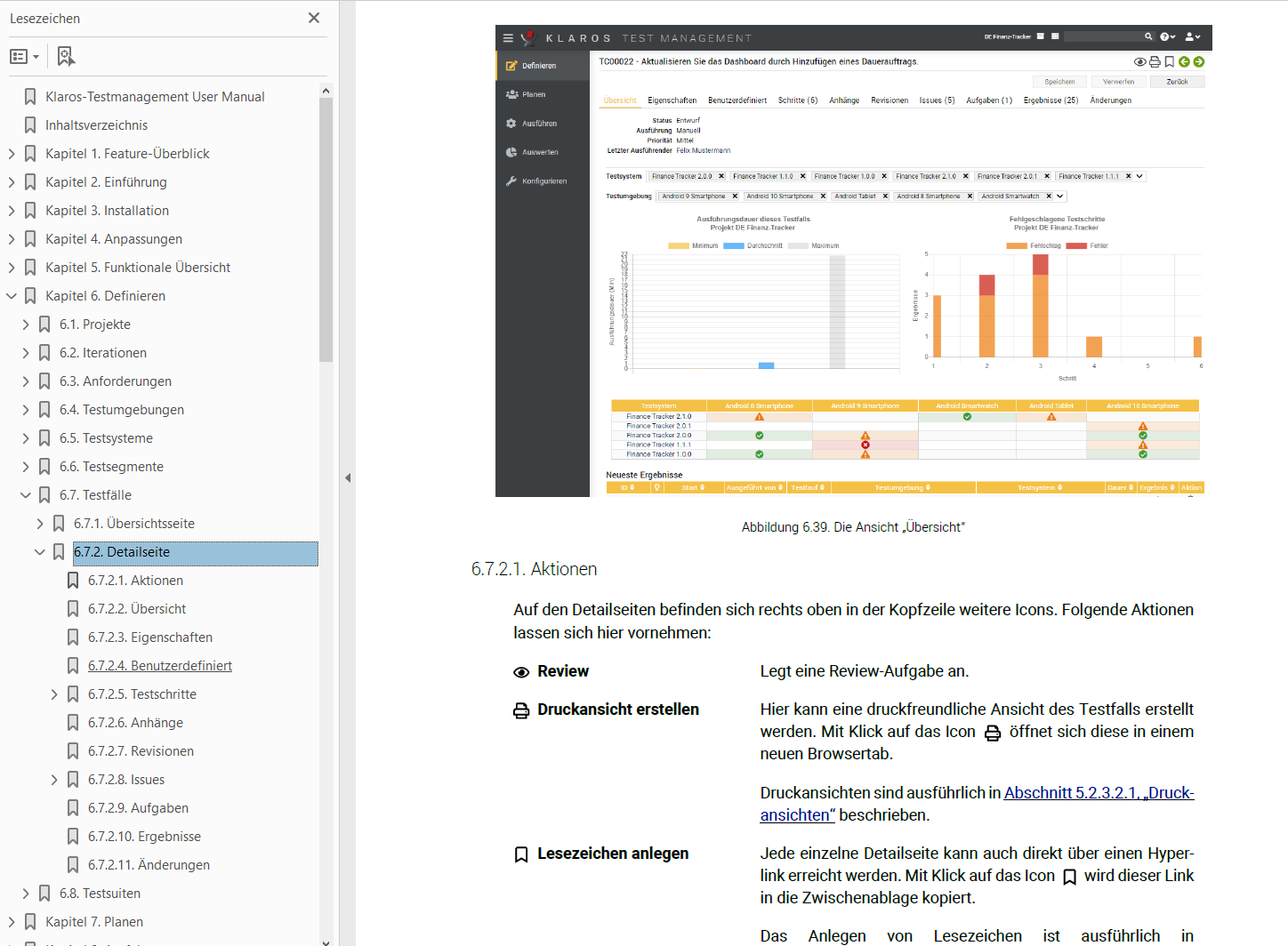Click the find current bookmark icon
The width and height of the screenshot is (1288, 946).
(x=66, y=57)
